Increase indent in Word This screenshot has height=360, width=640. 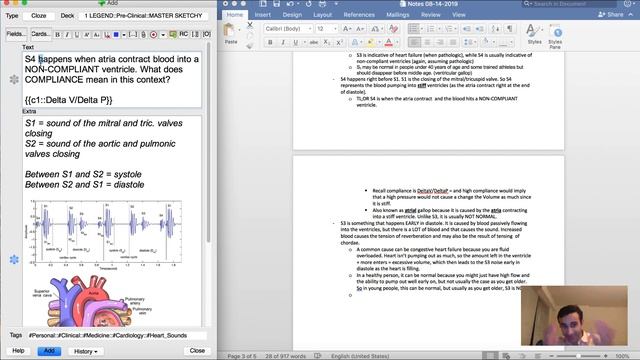coord(480,29)
